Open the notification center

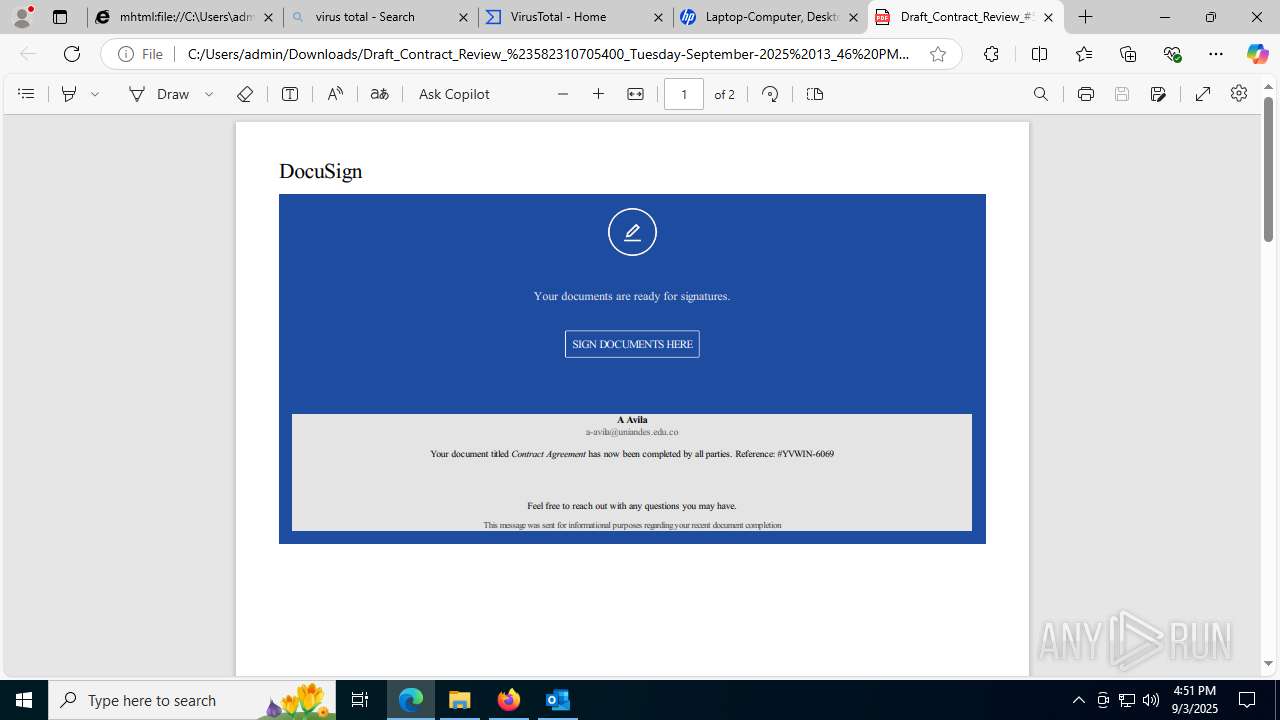1247,700
